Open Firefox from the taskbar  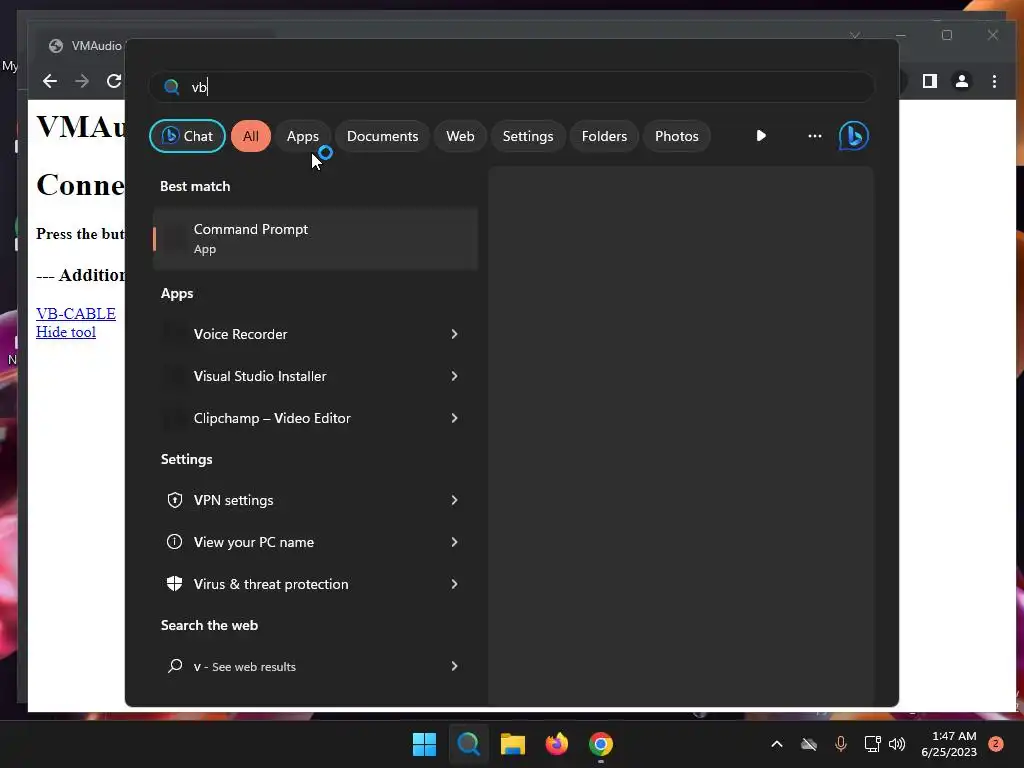tap(556, 744)
